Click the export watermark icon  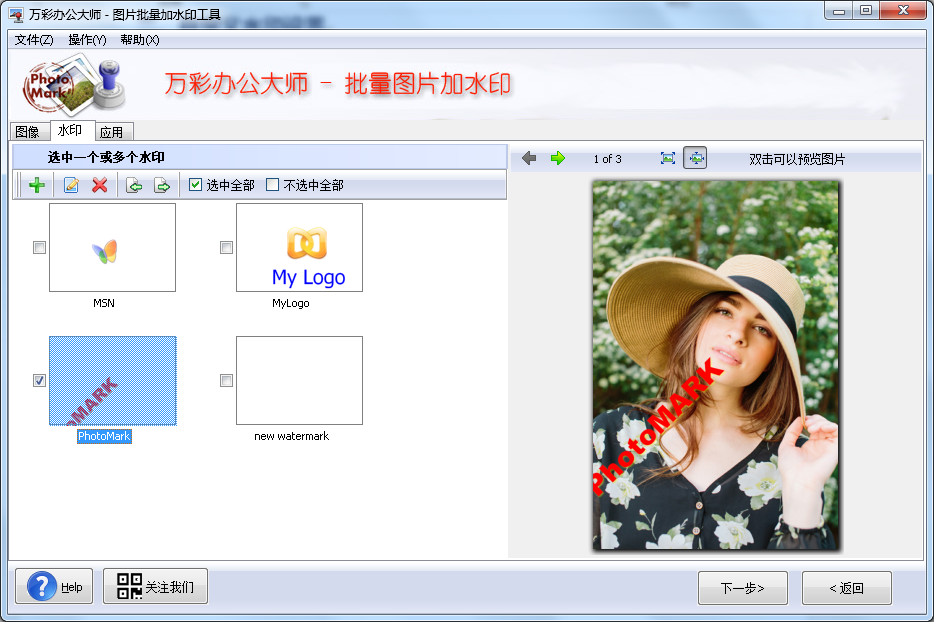(162, 185)
